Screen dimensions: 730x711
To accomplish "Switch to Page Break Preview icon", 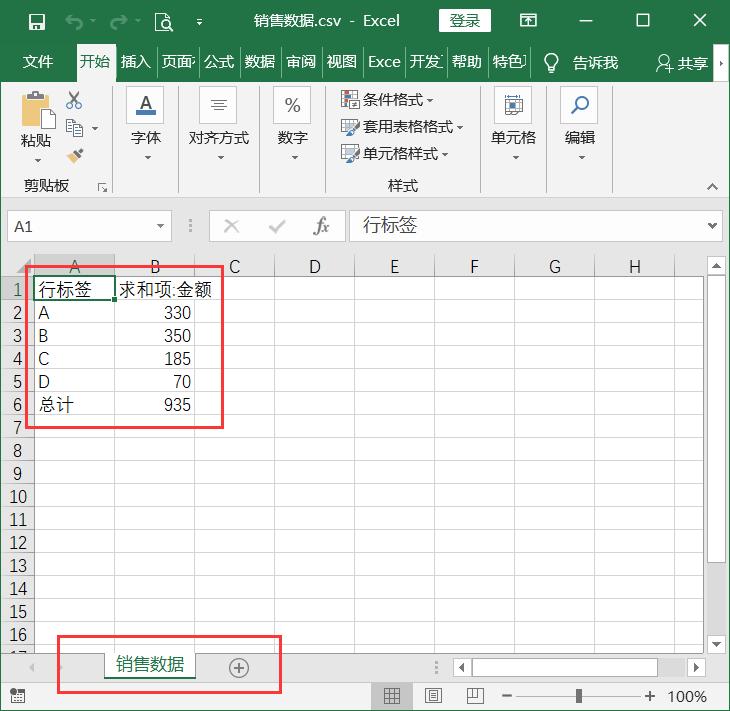I will point(475,696).
